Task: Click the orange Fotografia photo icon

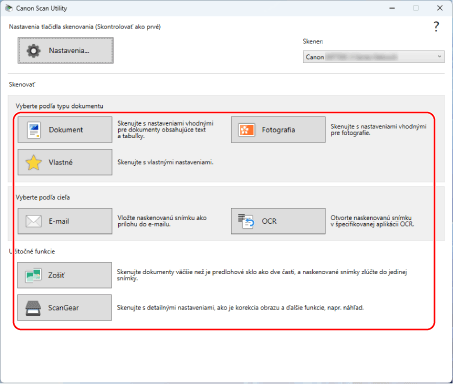Action: click(x=246, y=130)
